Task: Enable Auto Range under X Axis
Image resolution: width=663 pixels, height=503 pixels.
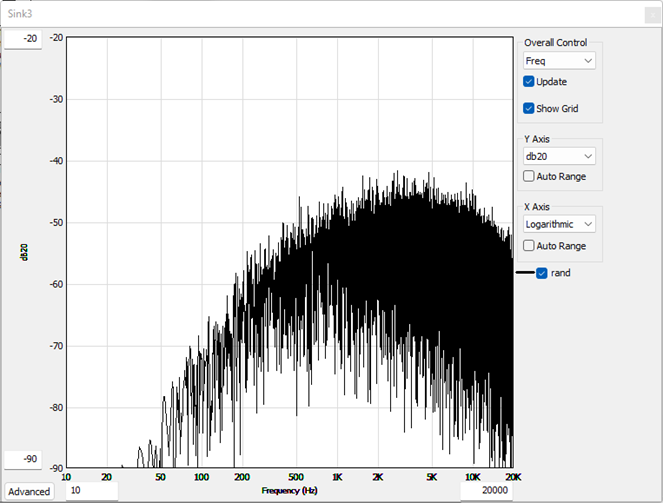Action: [x=529, y=246]
